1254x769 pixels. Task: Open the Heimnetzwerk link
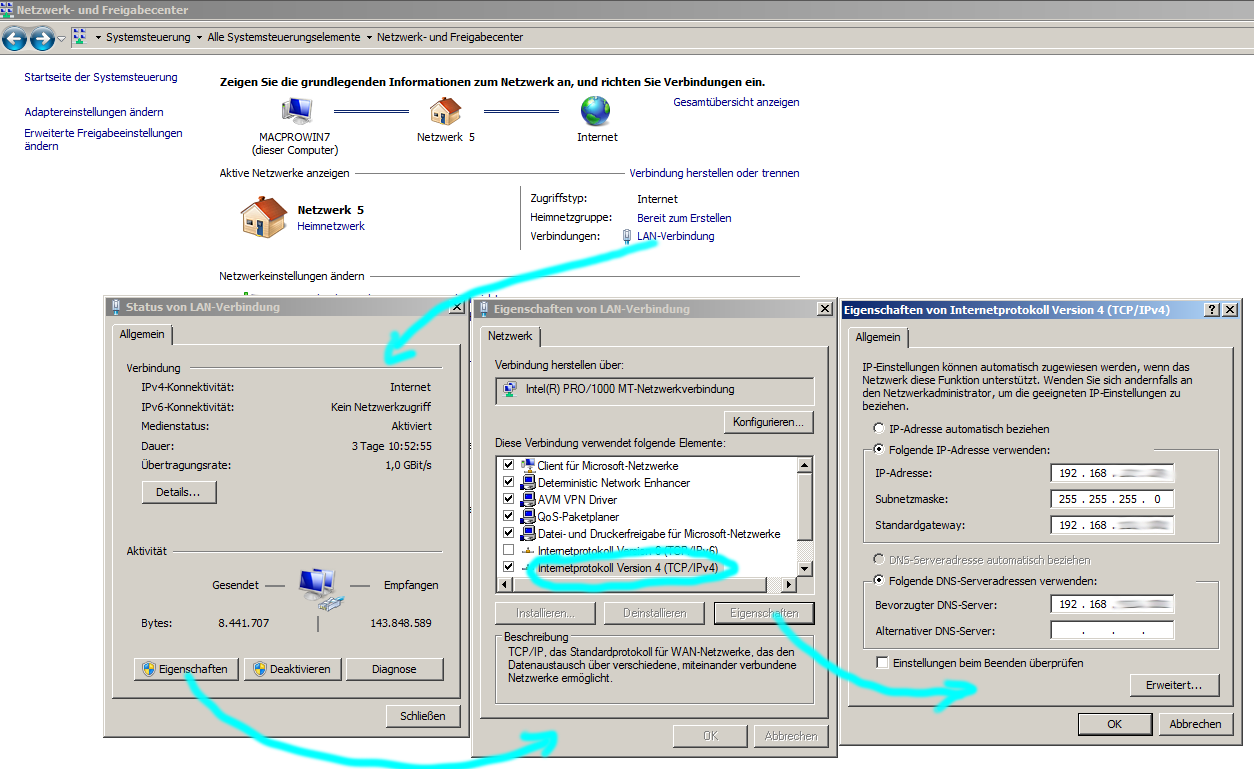[x=331, y=226]
